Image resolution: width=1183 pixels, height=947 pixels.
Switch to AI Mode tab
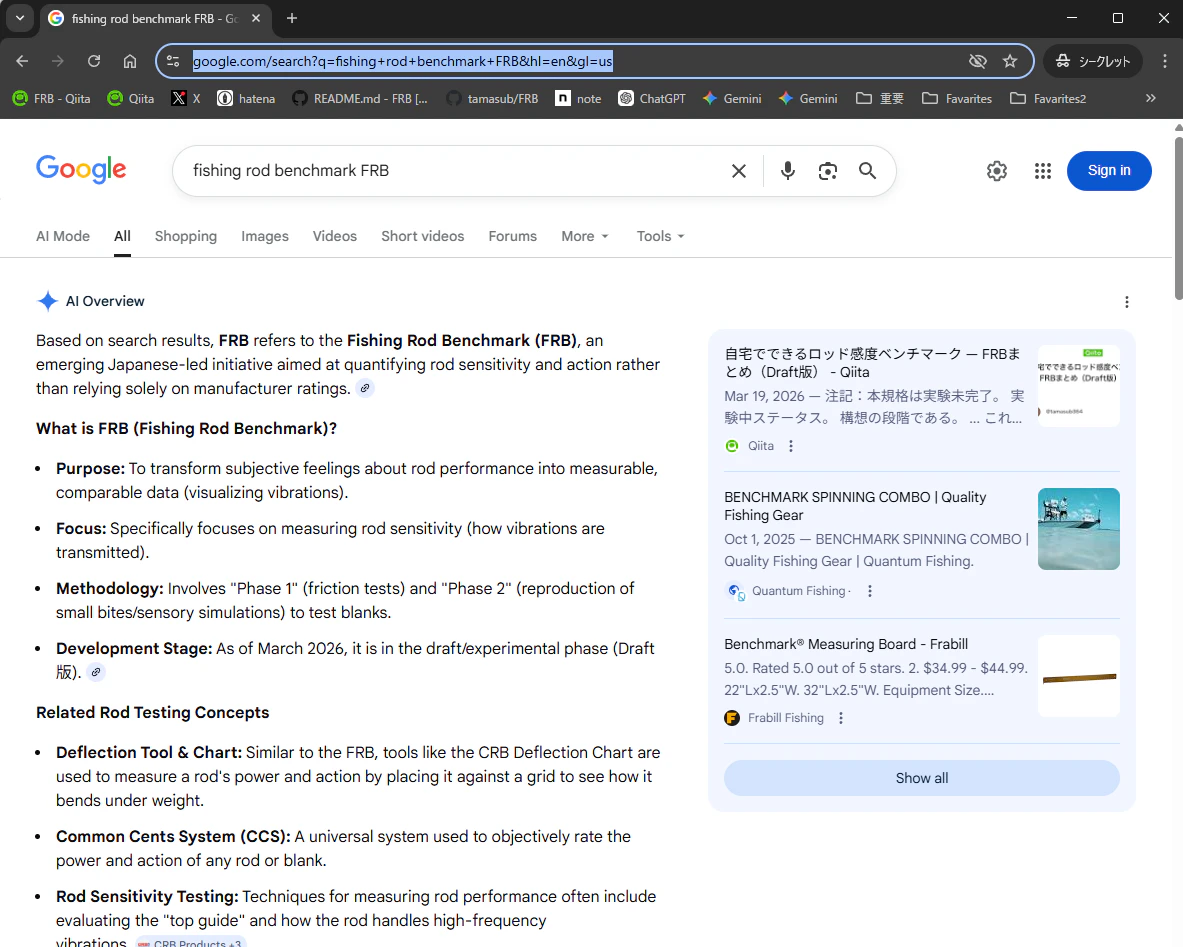coord(63,236)
